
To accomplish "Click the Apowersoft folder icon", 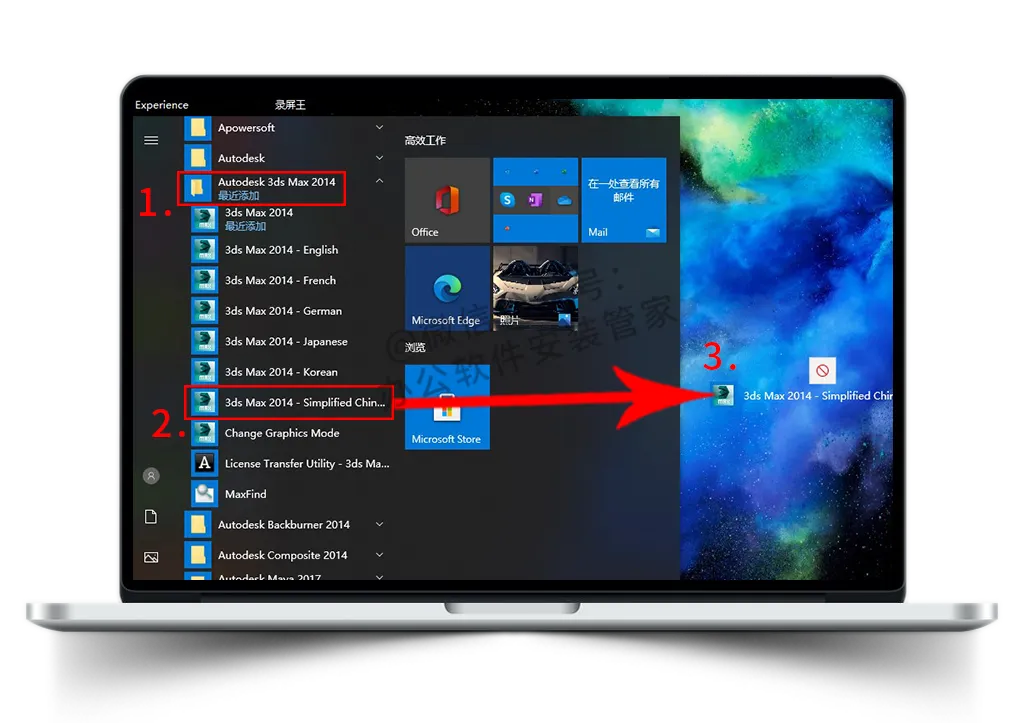I will [197, 128].
